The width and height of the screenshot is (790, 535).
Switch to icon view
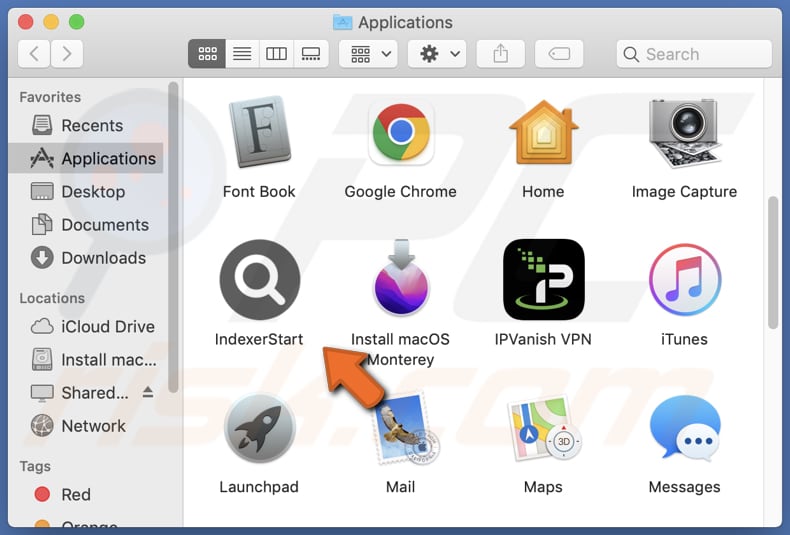(207, 53)
